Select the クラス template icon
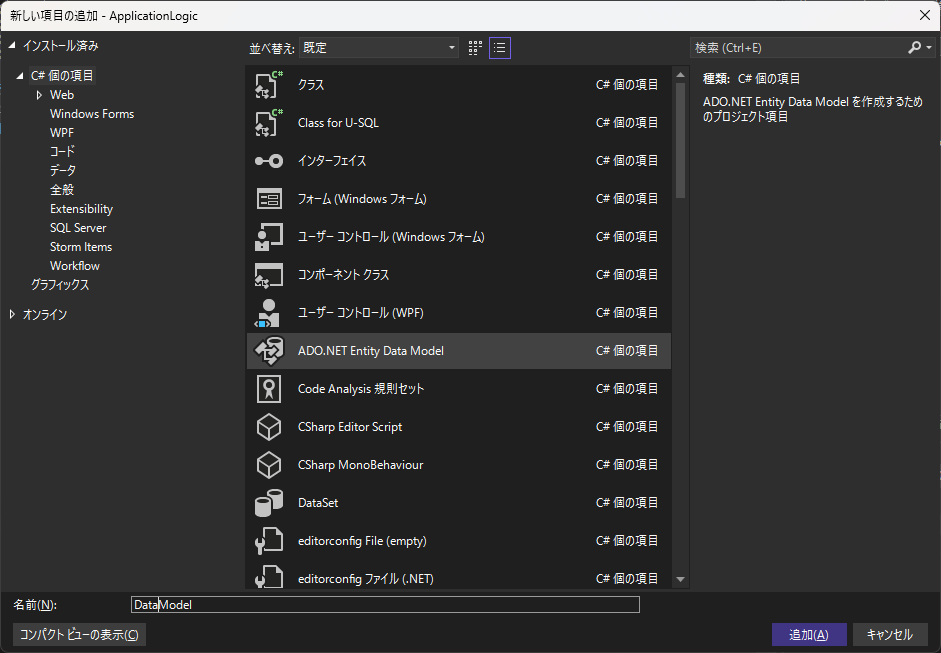This screenshot has width=941, height=653. coord(267,84)
